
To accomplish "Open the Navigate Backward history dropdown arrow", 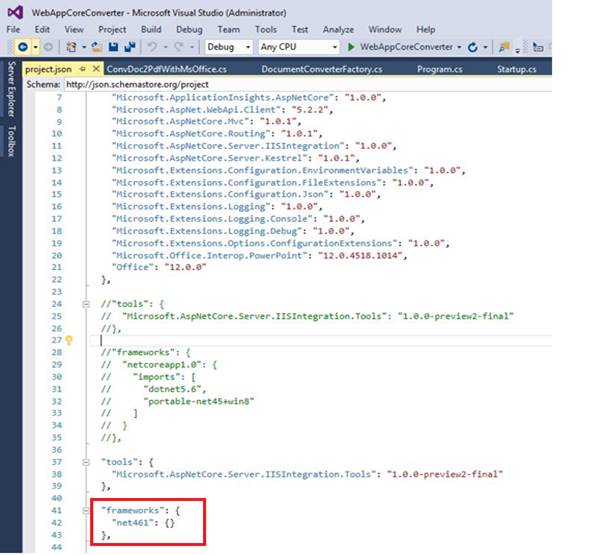I will 35,48.
